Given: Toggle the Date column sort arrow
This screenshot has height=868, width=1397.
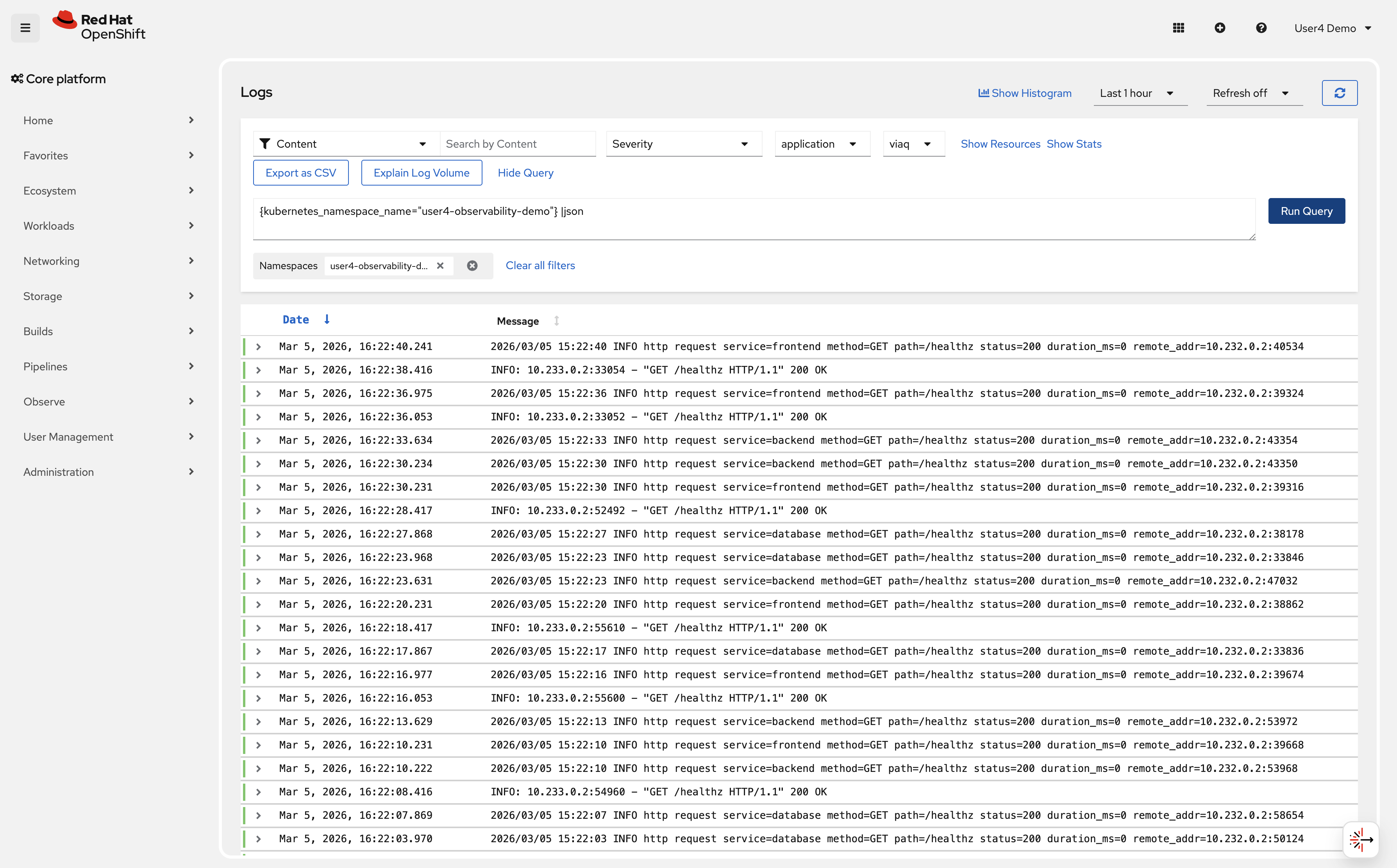Looking at the screenshot, I should pos(327,319).
